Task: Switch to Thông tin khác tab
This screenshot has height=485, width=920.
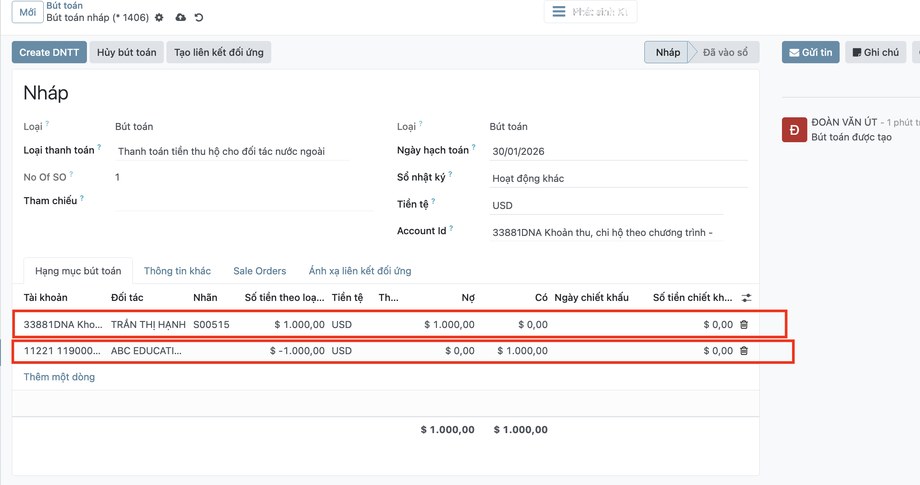Action: 177,271
